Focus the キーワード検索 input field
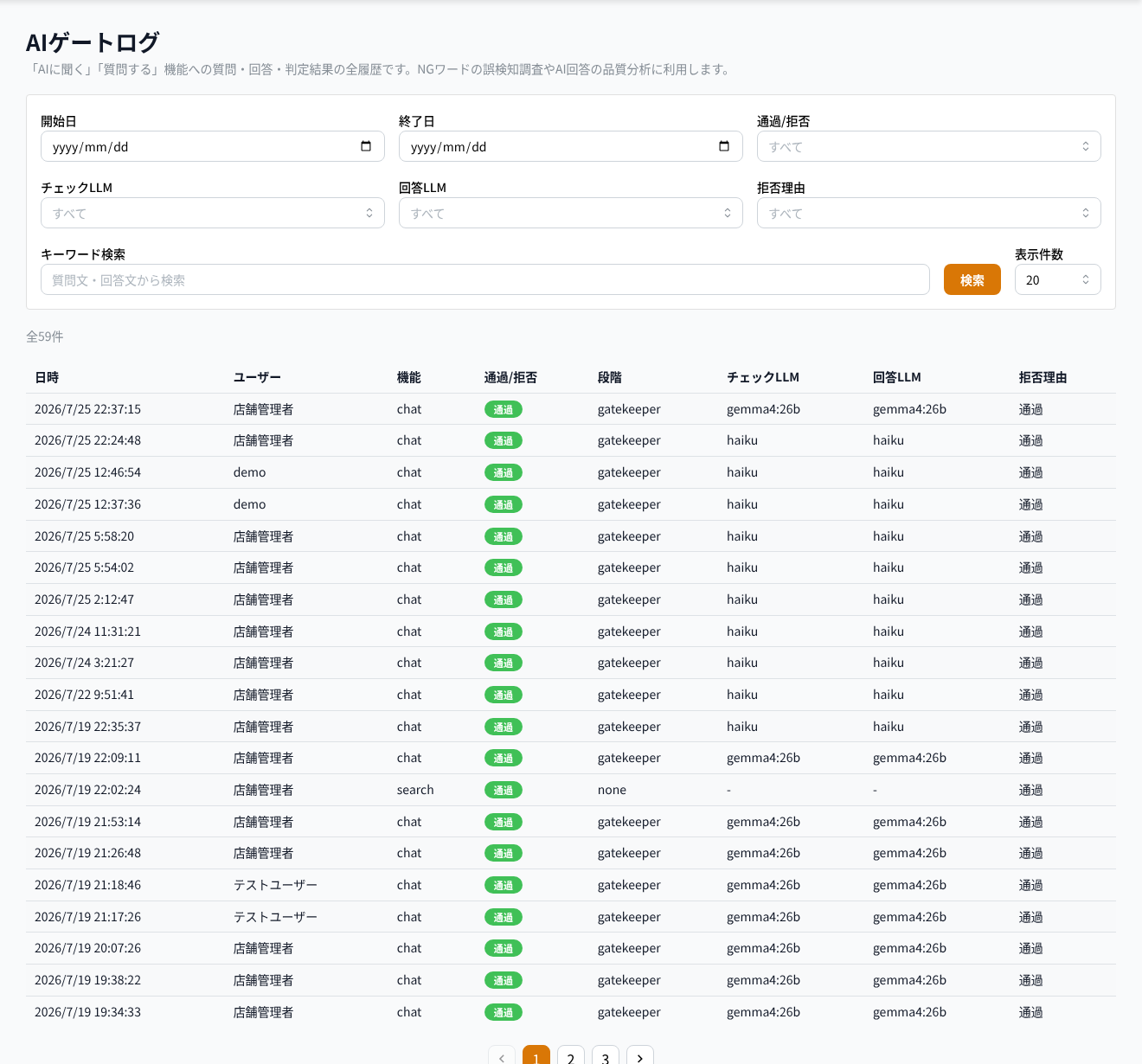1142x1064 pixels. coord(485,279)
